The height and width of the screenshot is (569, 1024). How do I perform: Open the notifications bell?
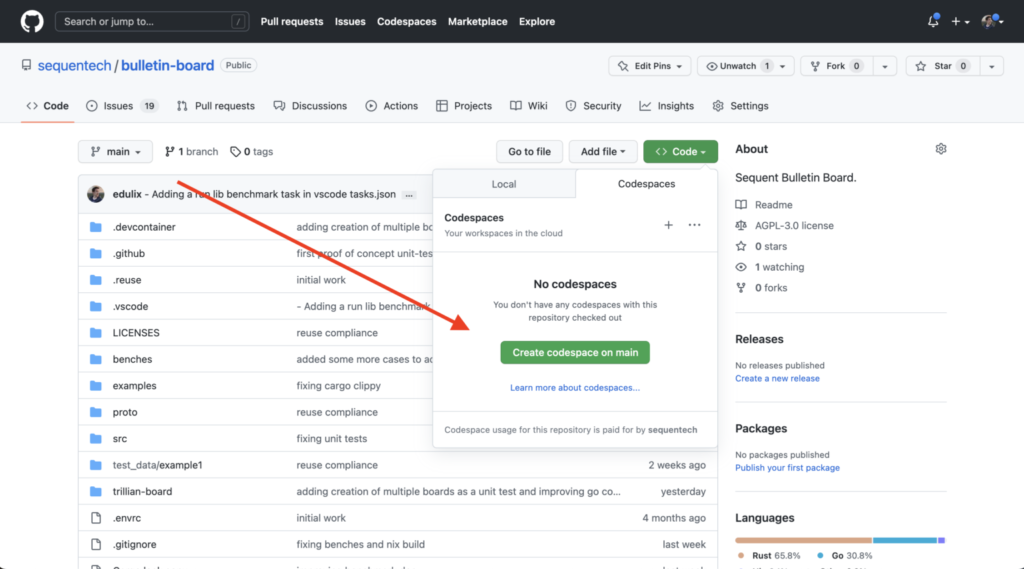(933, 21)
